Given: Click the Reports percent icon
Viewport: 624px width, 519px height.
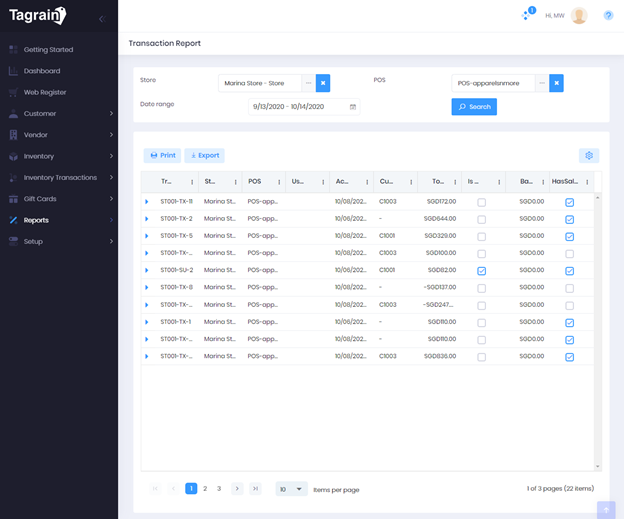Looking at the screenshot, I should pos(13,220).
